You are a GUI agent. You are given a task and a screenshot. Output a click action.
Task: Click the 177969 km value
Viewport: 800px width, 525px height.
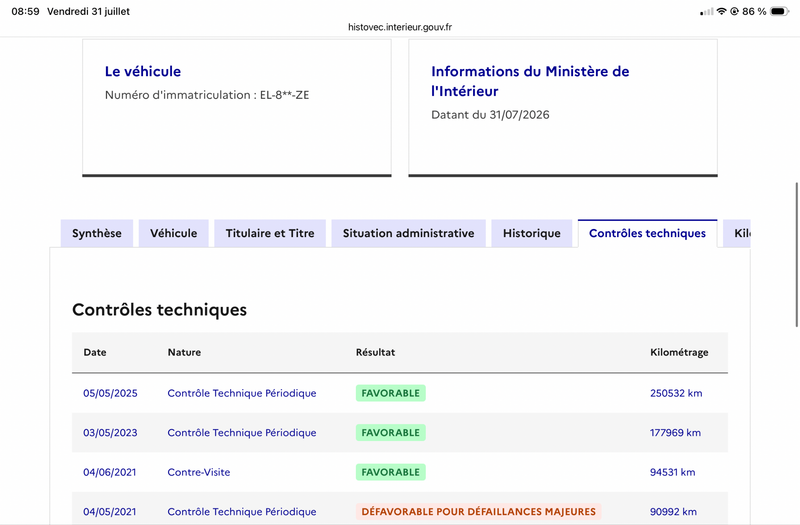[675, 433]
